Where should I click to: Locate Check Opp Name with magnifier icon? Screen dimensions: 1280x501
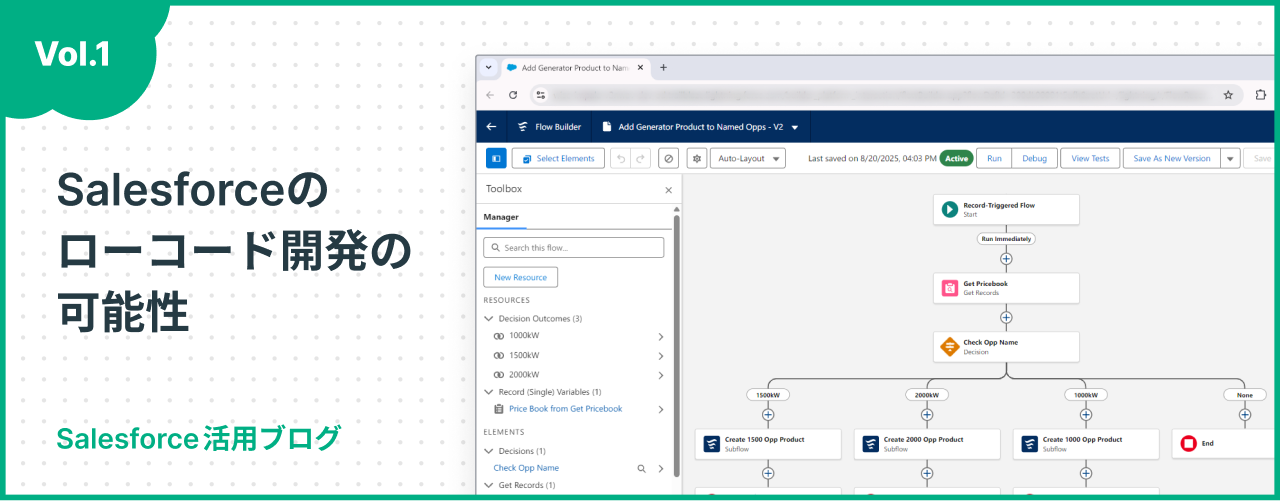tap(642, 468)
